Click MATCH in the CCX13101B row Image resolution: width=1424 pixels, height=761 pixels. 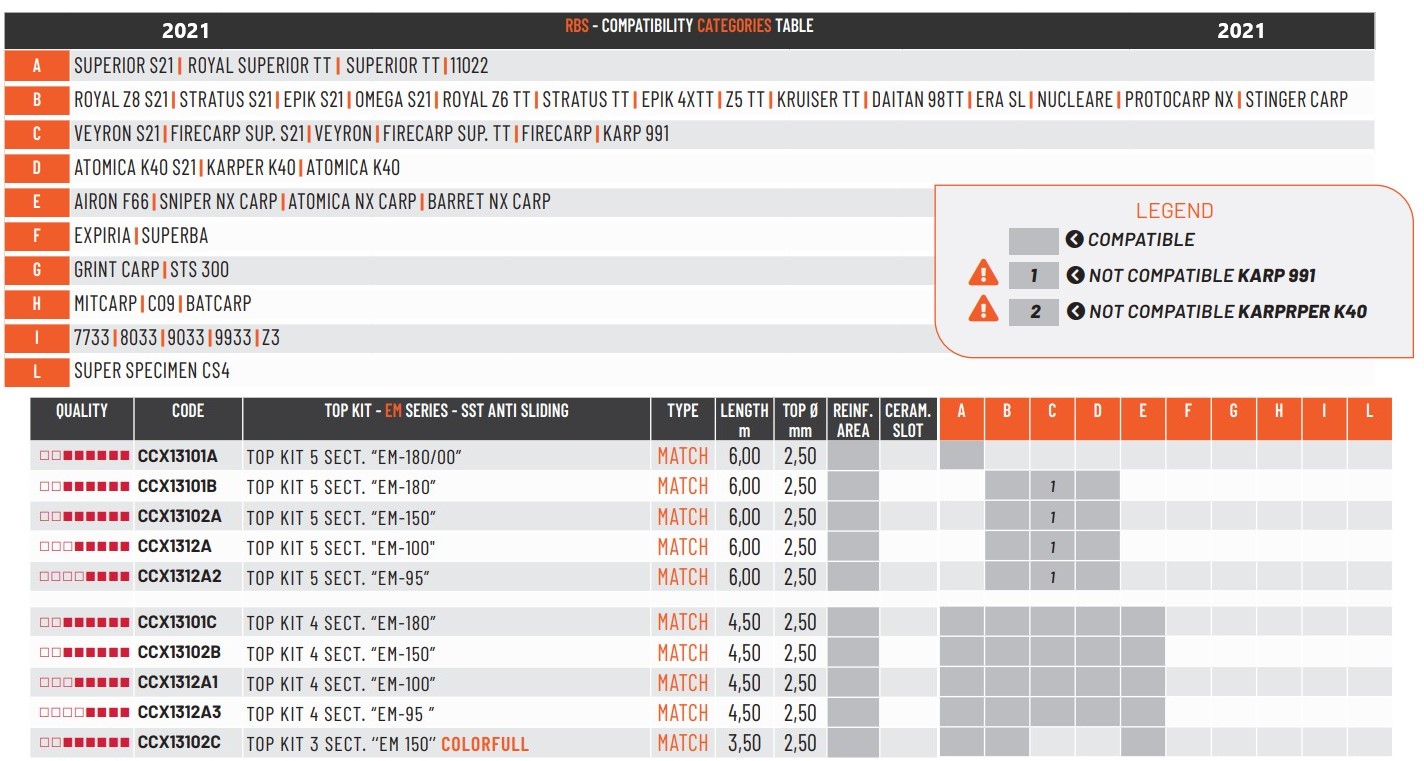pyautogui.click(x=683, y=487)
